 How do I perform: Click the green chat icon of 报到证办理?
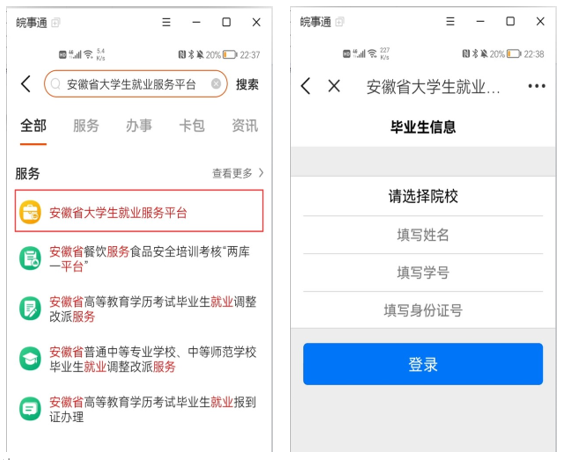30,409
